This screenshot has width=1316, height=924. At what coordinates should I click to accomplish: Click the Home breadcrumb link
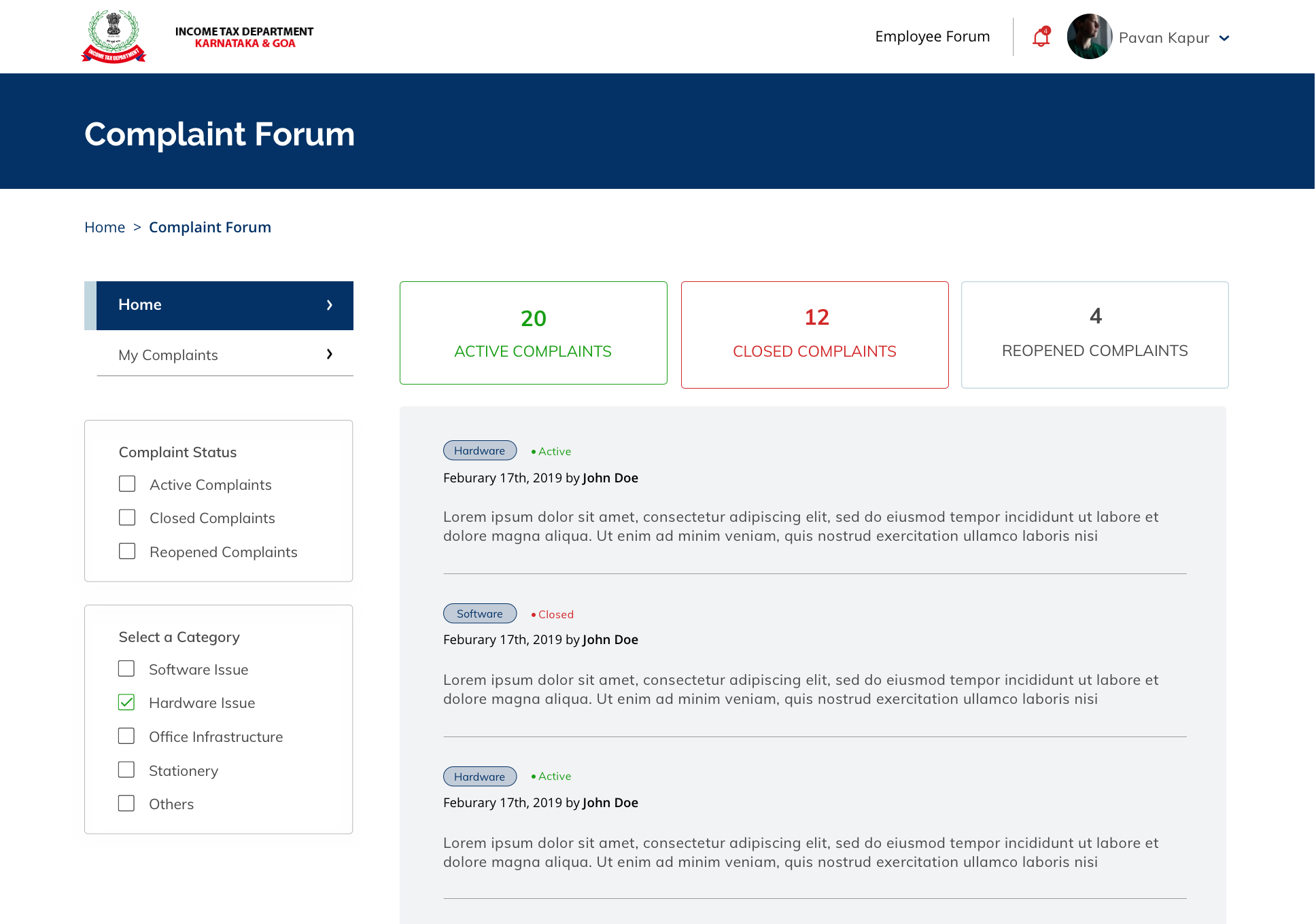point(105,227)
